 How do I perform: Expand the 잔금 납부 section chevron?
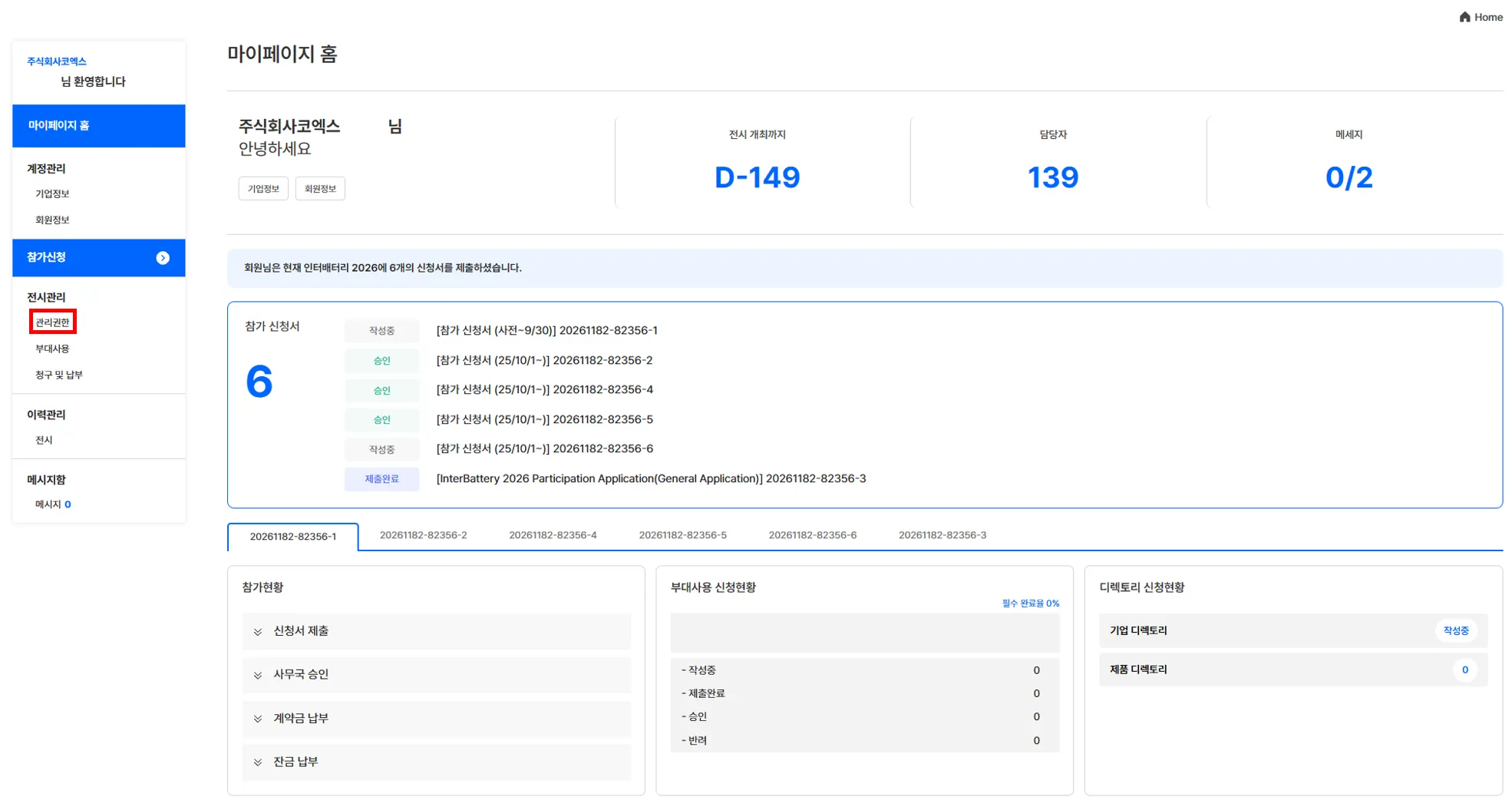coord(258,762)
